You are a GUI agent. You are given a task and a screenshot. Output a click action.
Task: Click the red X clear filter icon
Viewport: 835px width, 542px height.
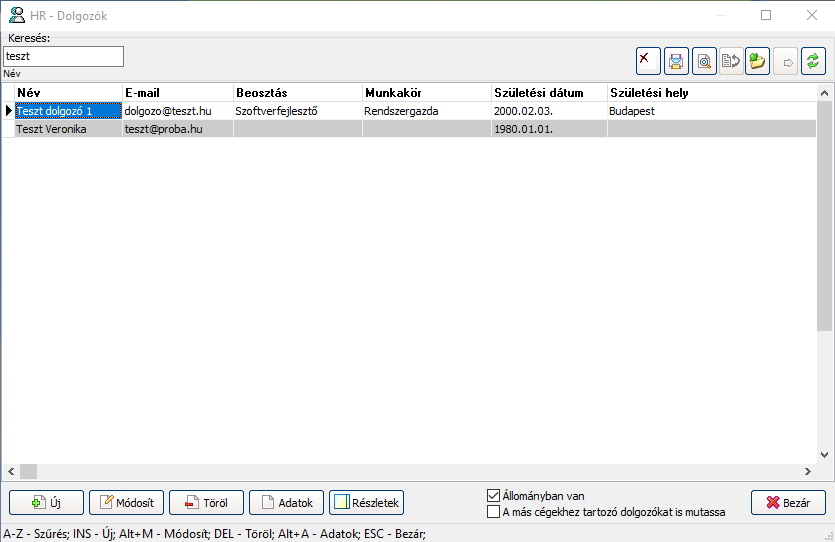pyautogui.click(x=648, y=61)
